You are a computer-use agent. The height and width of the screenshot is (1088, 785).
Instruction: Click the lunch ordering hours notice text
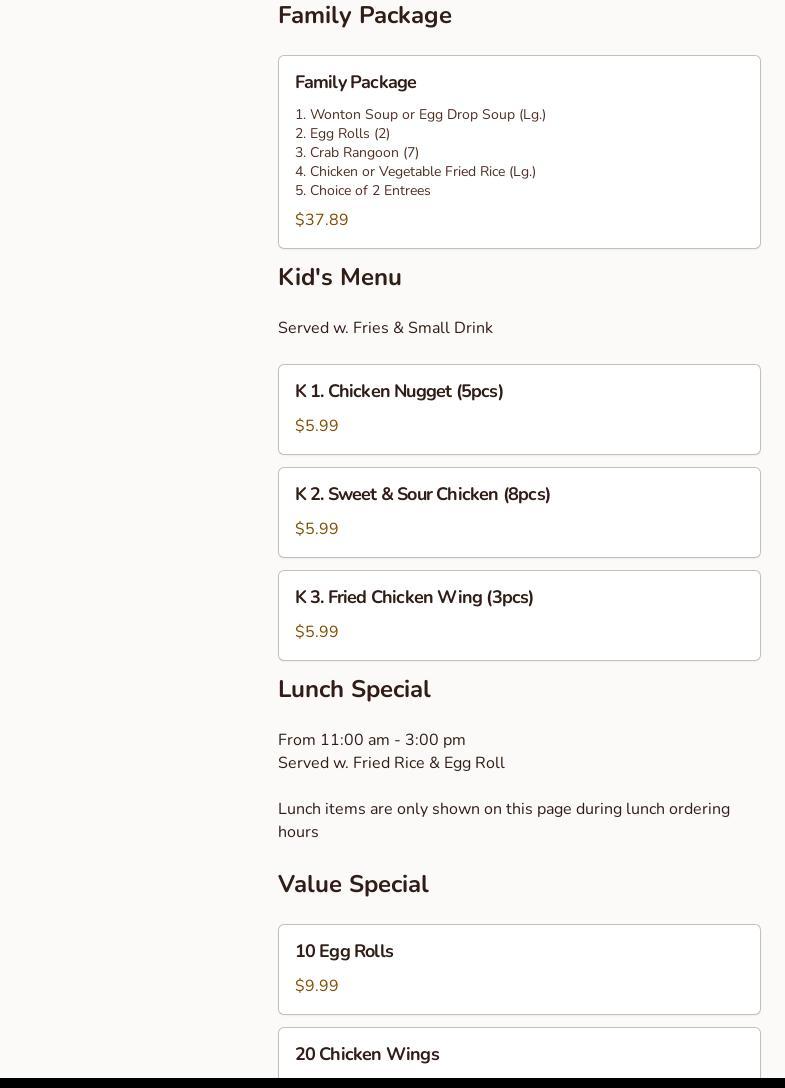[x=504, y=820]
